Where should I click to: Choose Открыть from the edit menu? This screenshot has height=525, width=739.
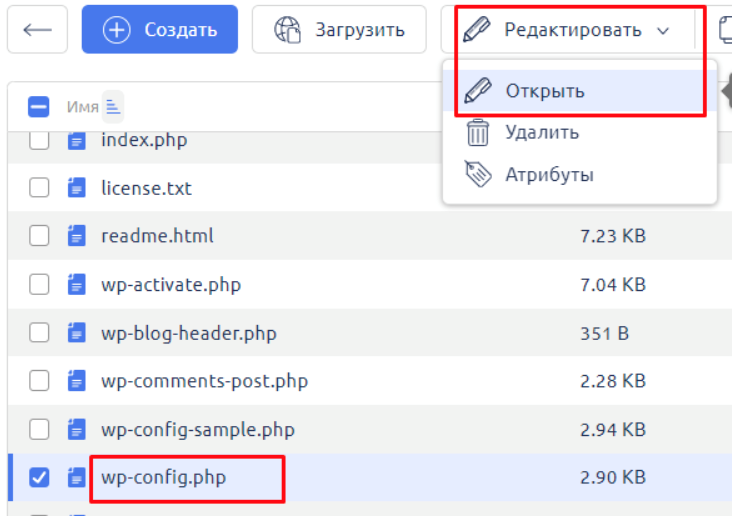[x=544, y=91]
